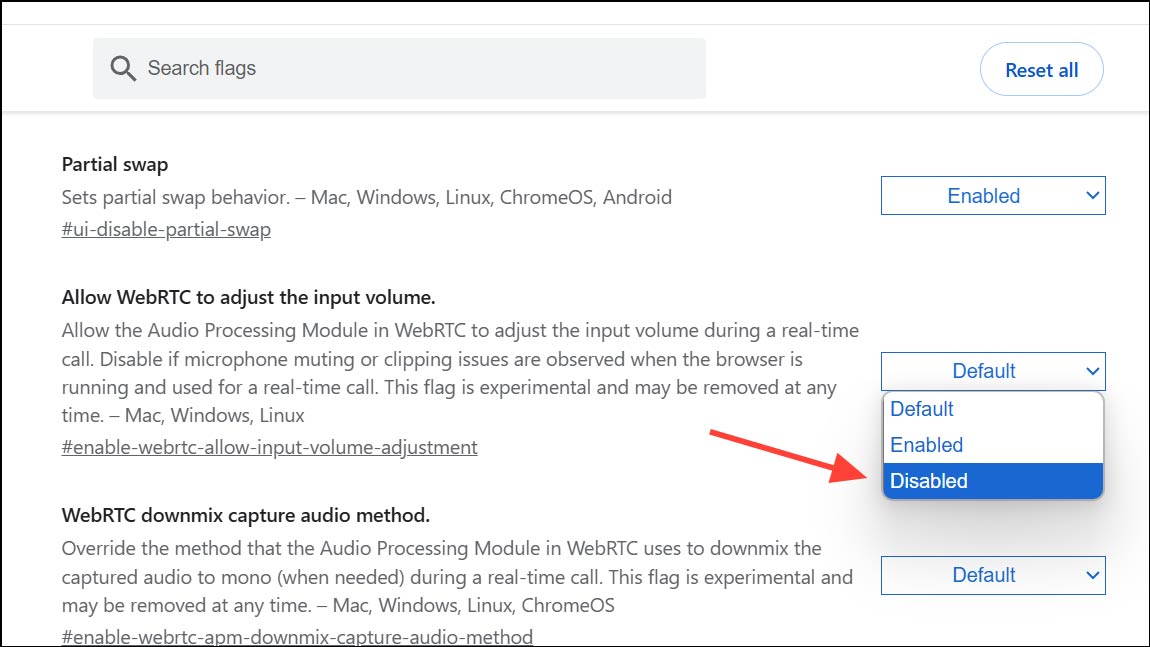Click the Reset all button
Screen dimensions: 1150x647
pyautogui.click(x=1041, y=68)
